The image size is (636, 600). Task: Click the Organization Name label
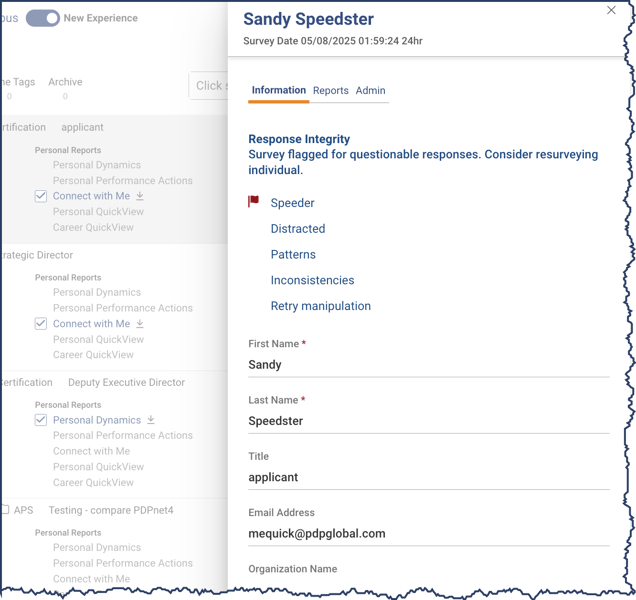[292, 569]
